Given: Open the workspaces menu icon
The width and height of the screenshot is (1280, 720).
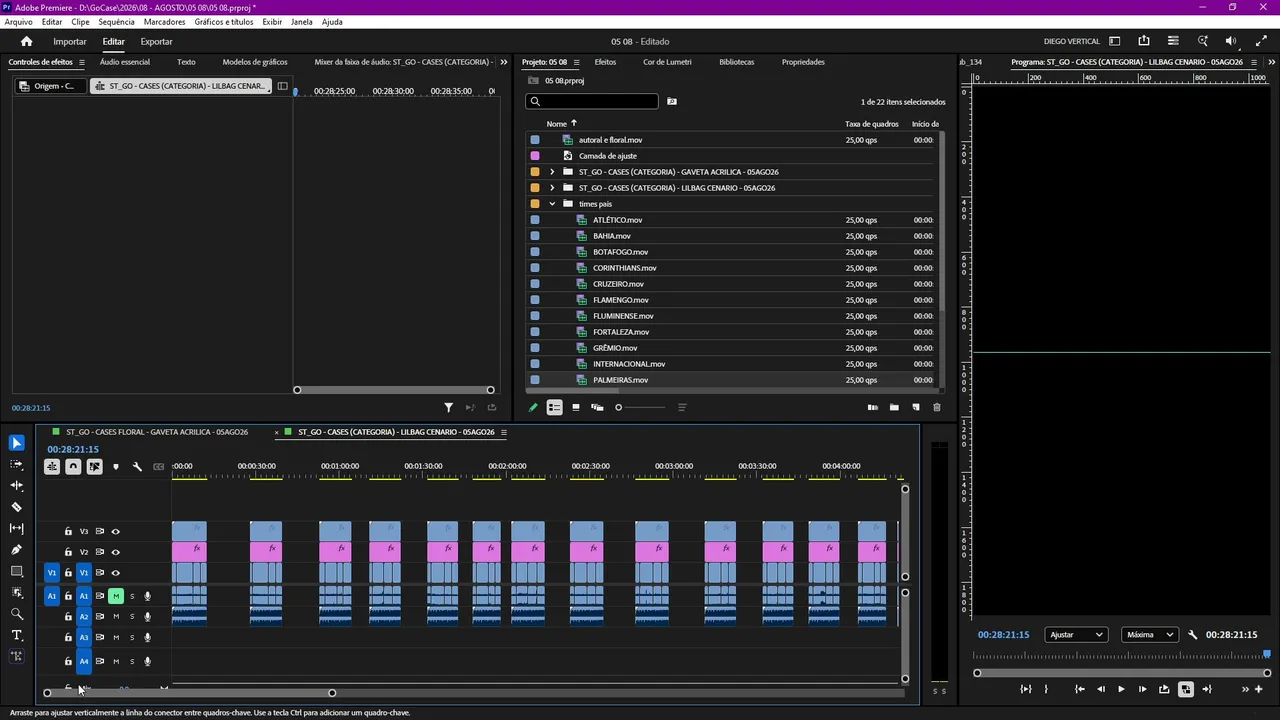Looking at the screenshot, I should tap(1115, 41).
